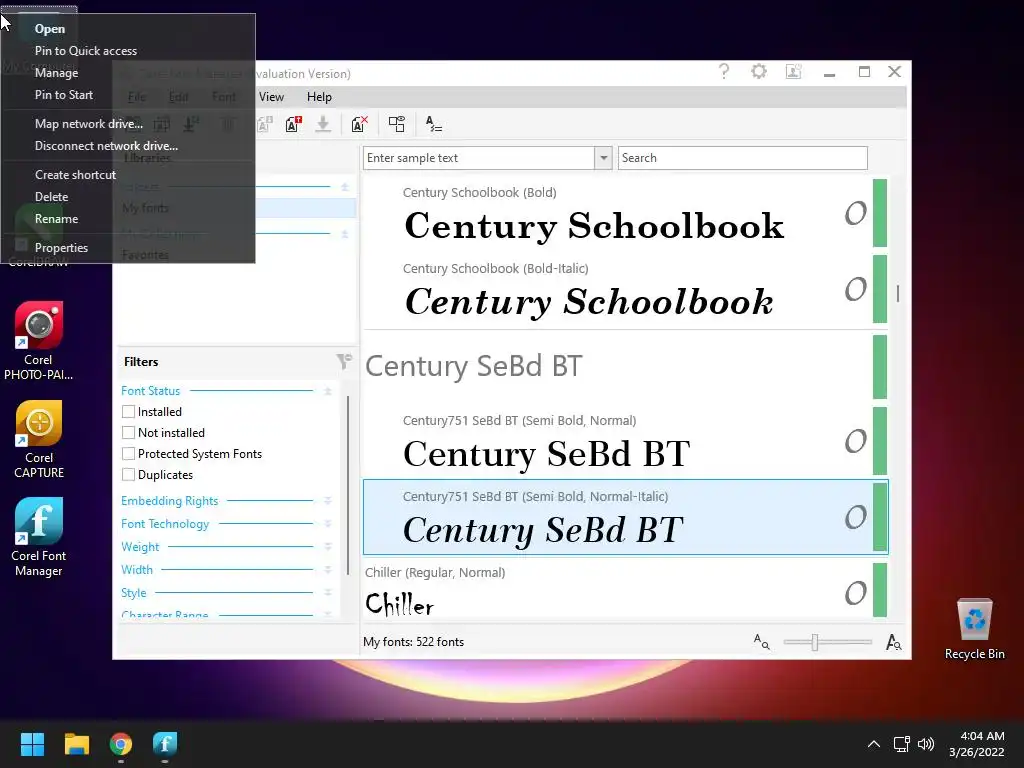Select Century751 SeBd BT (Semi Bold, Normal)
The height and width of the screenshot is (768, 1024).
(x=625, y=442)
